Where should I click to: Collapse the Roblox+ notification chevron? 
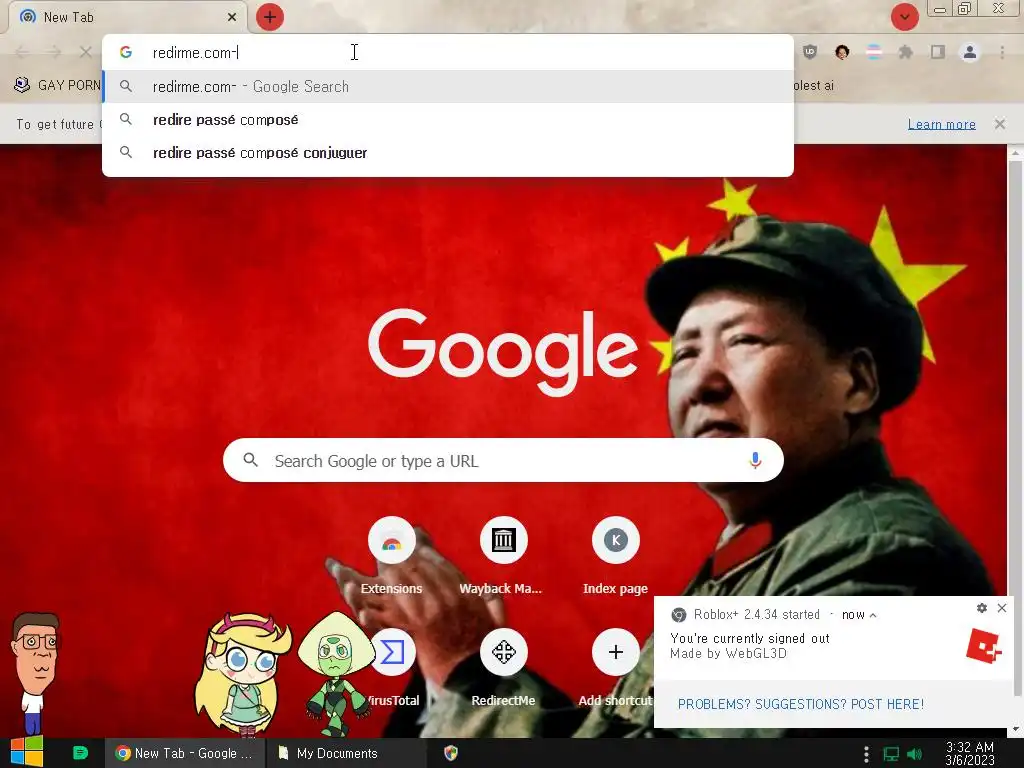(x=873, y=615)
